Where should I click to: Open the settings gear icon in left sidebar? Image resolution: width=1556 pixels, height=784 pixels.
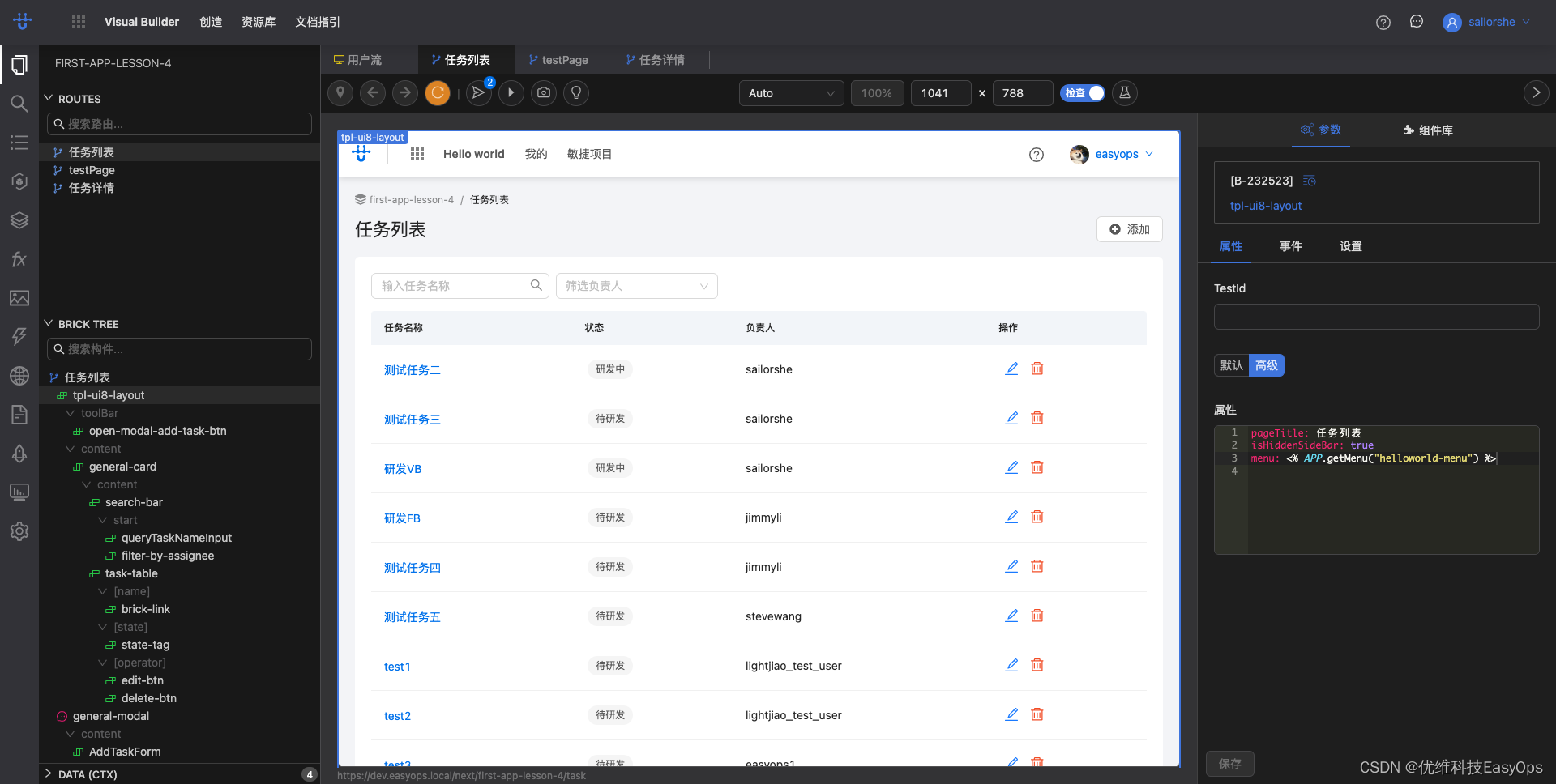click(x=19, y=531)
